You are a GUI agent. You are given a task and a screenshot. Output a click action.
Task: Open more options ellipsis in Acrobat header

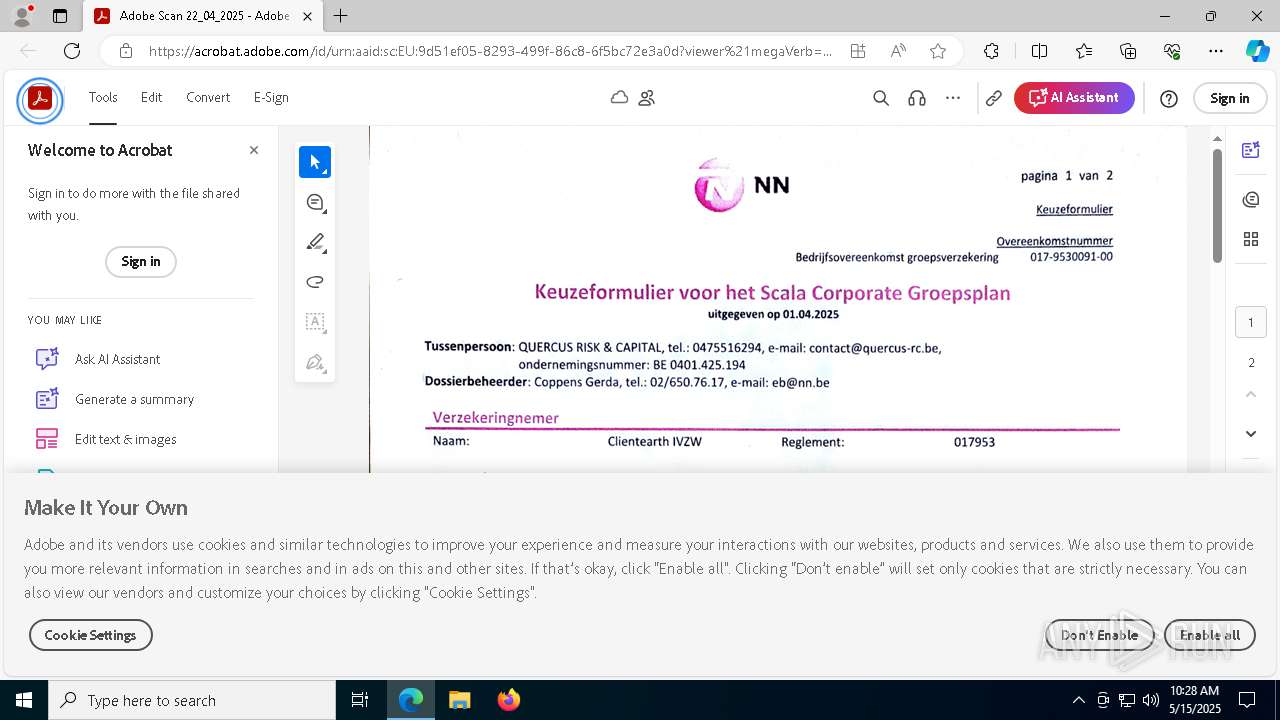(x=953, y=98)
